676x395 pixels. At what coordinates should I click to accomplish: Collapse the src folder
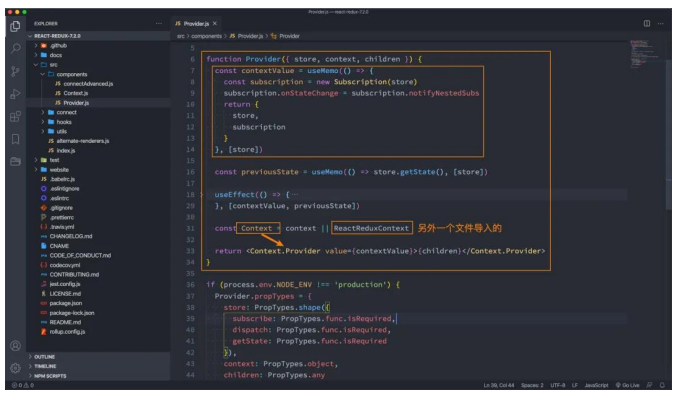(53, 65)
